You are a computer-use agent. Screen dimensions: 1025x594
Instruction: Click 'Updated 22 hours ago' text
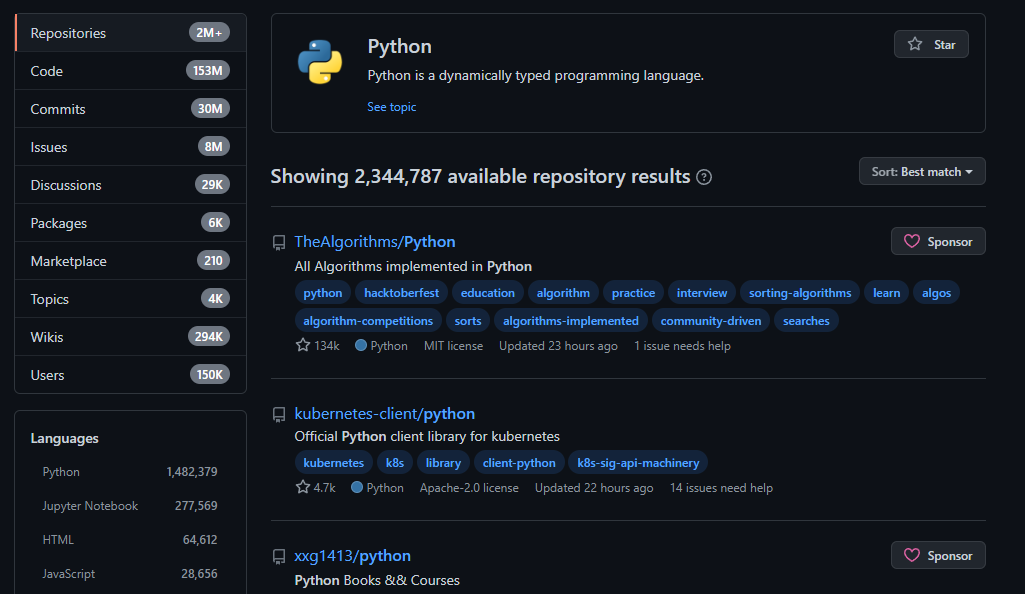594,487
